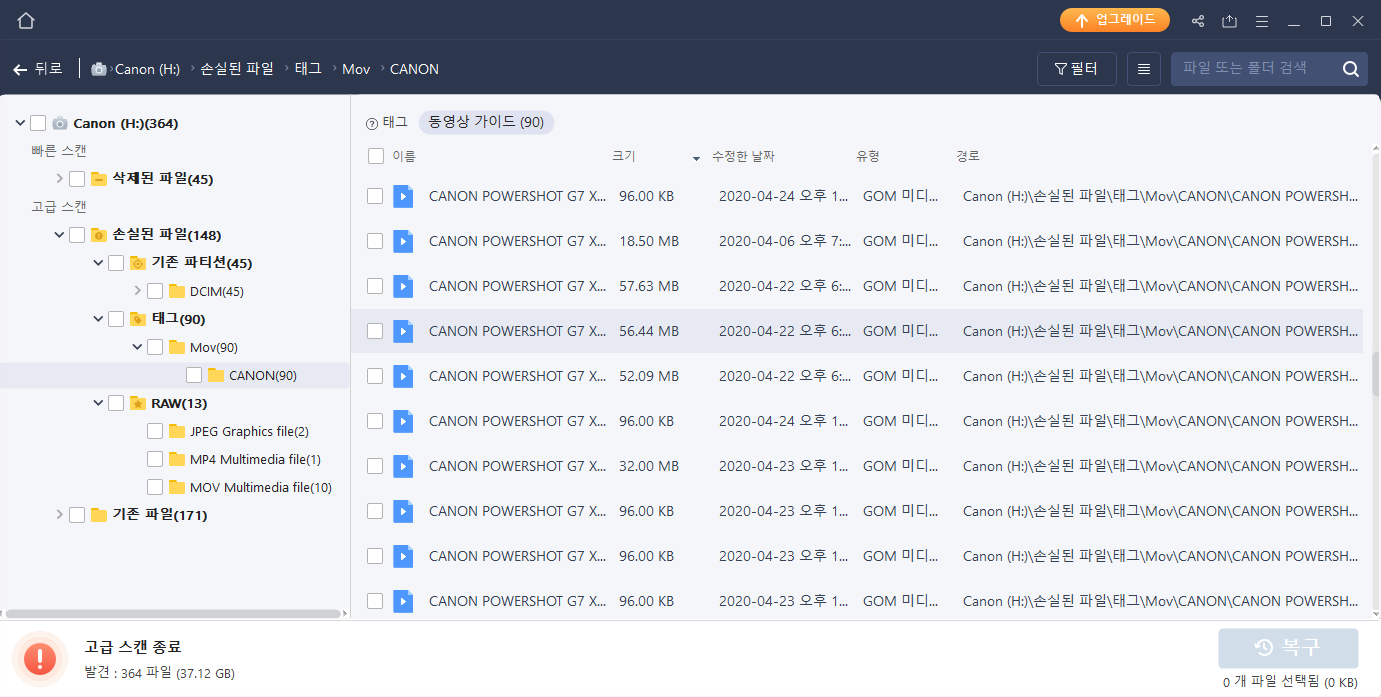The width and height of the screenshot is (1381, 697).
Task: Click the search magnifier icon
Action: tap(1350, 69)
